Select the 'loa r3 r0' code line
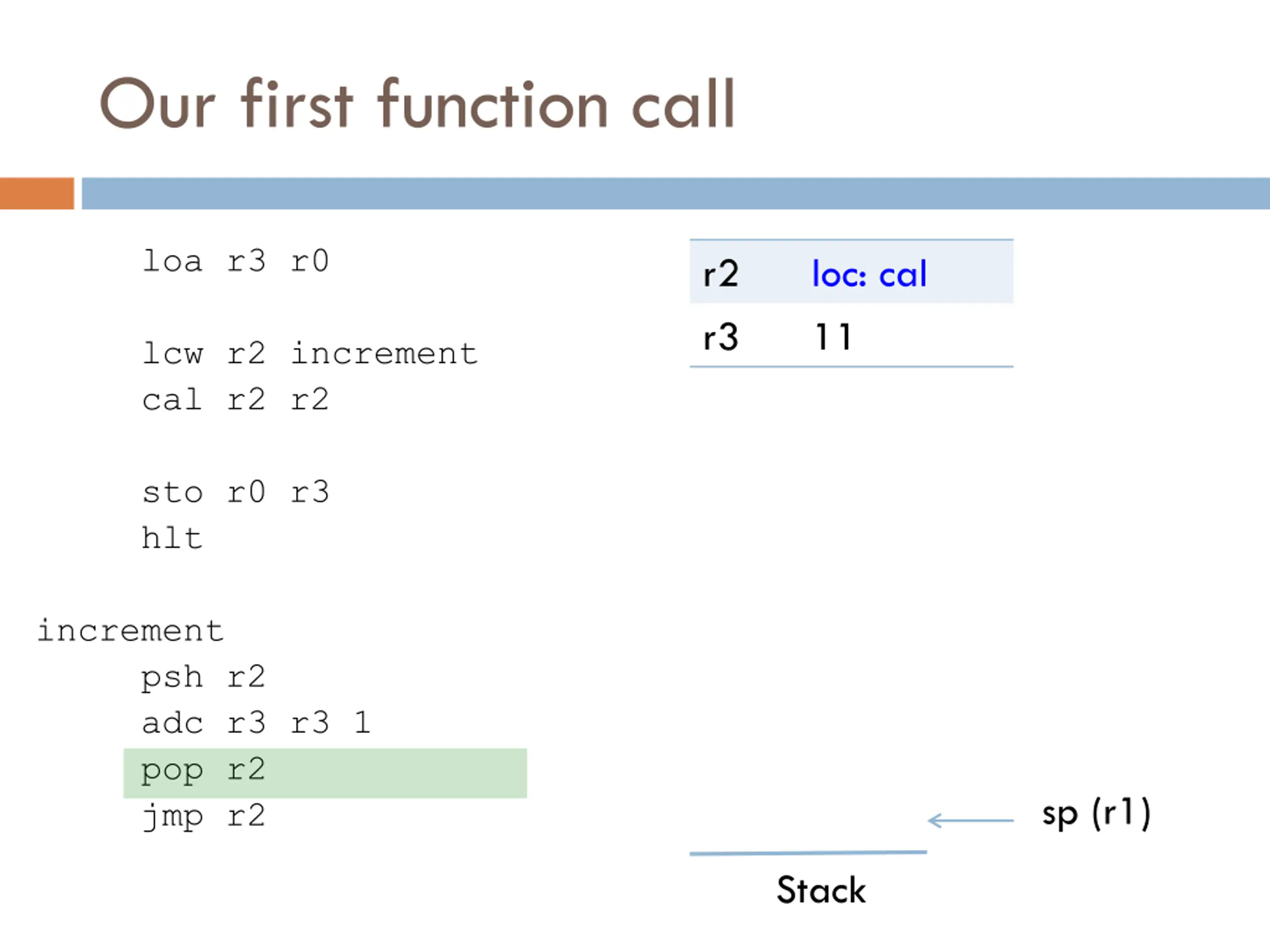Image resolution: width=1270 pixels, height=952 pixels. [236, 261]
